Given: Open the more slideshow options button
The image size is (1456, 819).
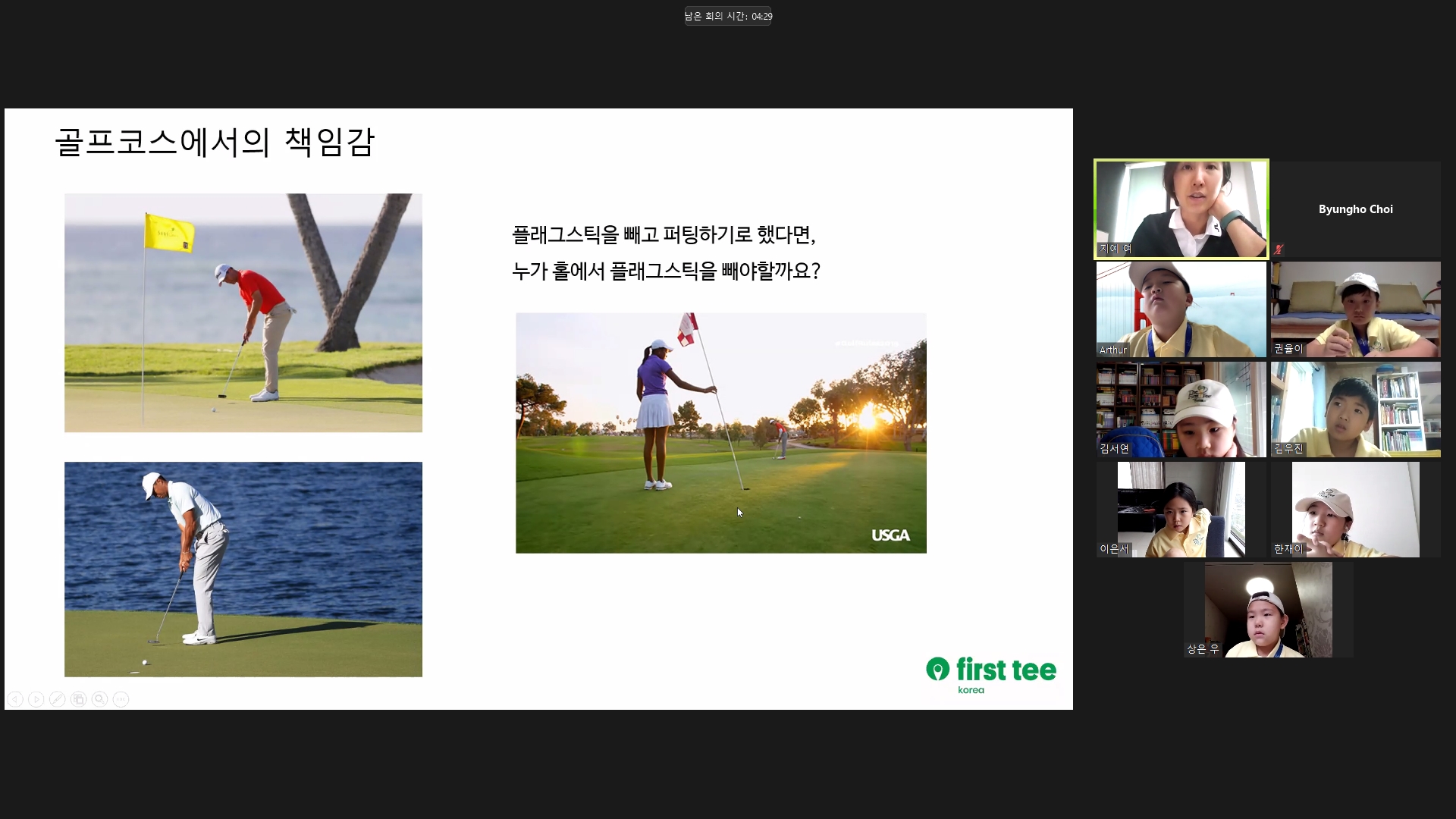Looking at the screenshot, I should tap(121, 699).
